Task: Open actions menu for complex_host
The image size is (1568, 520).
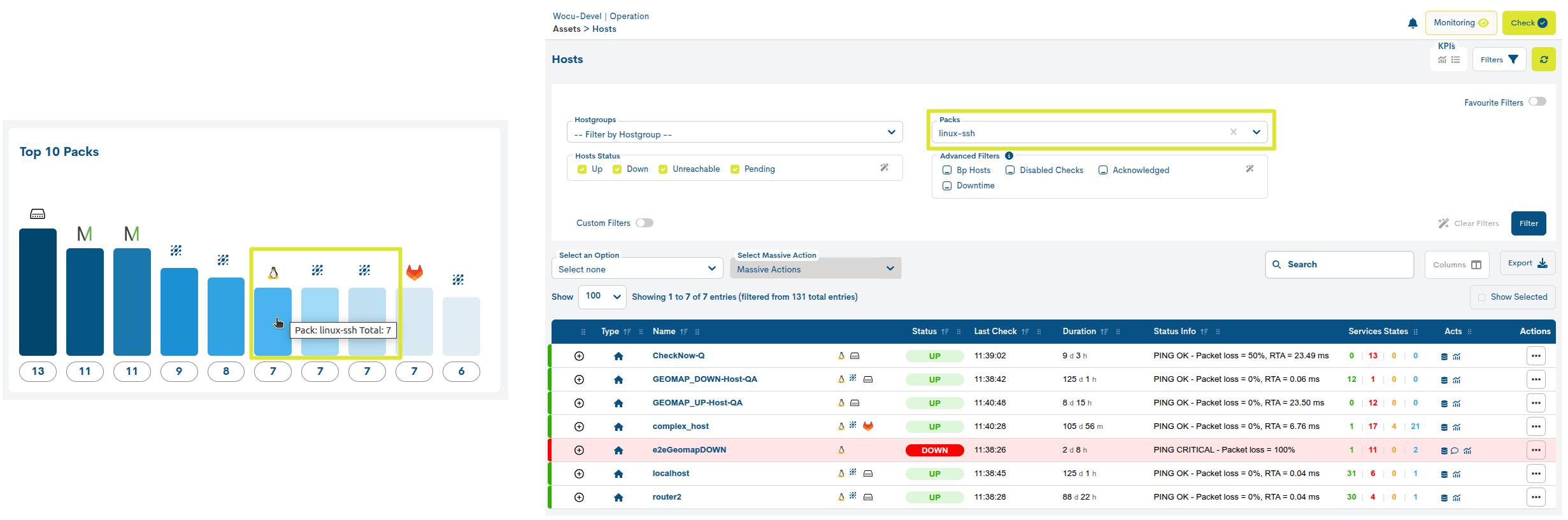Action: click(x=1536, y=426)
